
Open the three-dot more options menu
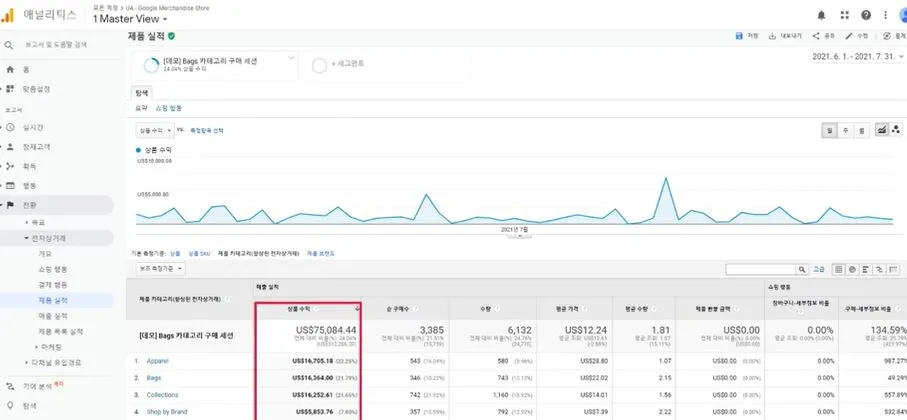point(886,15)
